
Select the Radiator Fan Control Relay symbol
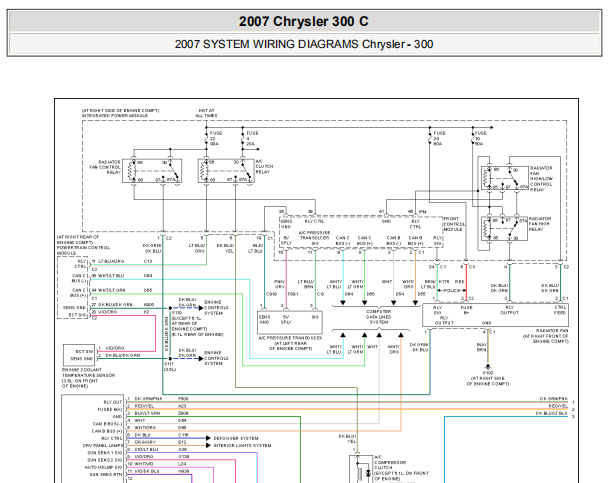[x=152, y=171]
